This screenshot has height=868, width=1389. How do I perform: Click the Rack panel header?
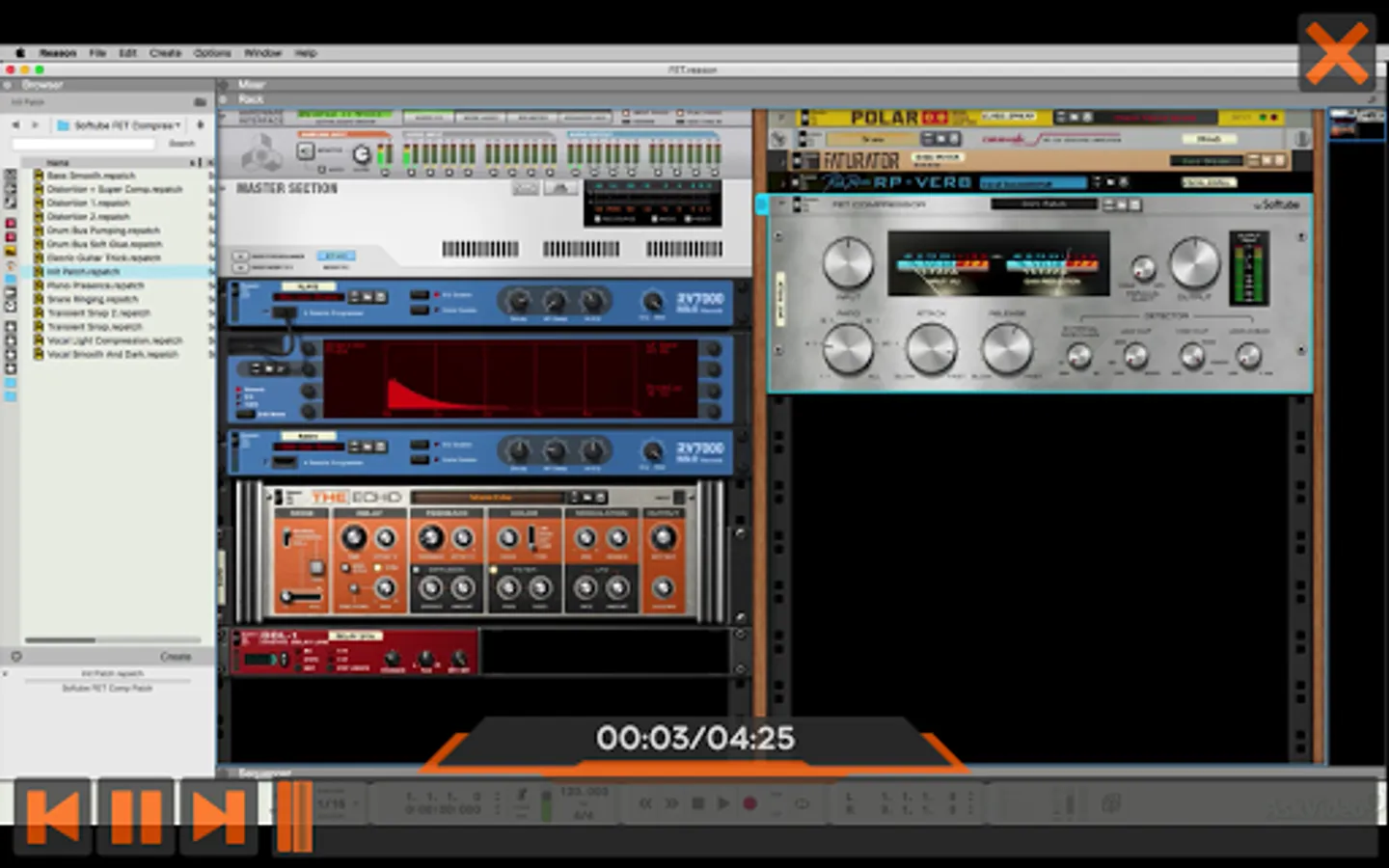251,98
